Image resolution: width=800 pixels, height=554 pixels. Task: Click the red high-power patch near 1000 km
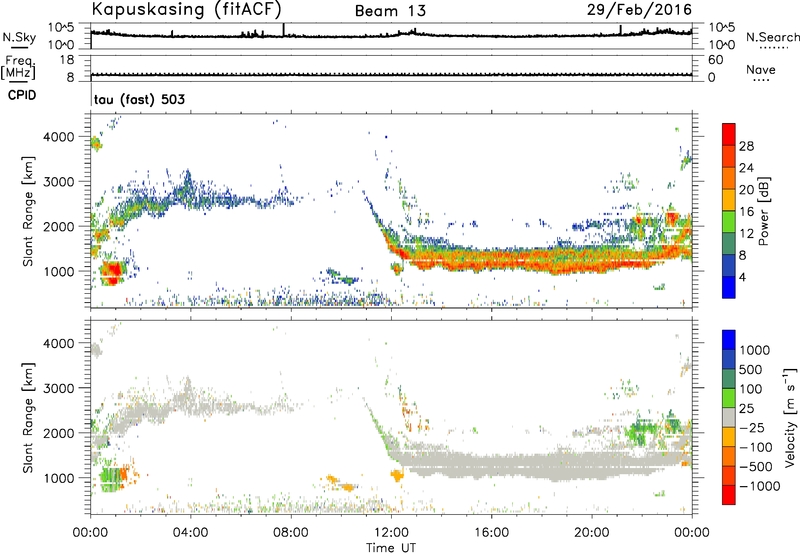112,271
